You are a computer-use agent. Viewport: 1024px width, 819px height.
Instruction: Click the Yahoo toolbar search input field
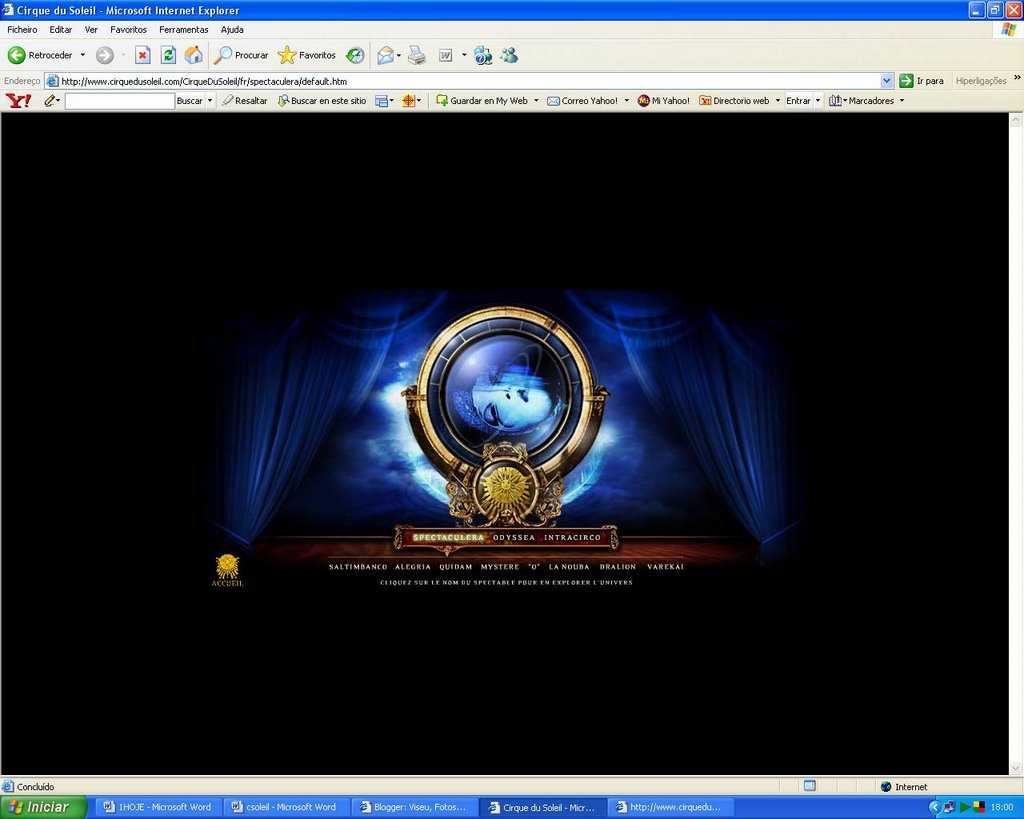point(120,101)
